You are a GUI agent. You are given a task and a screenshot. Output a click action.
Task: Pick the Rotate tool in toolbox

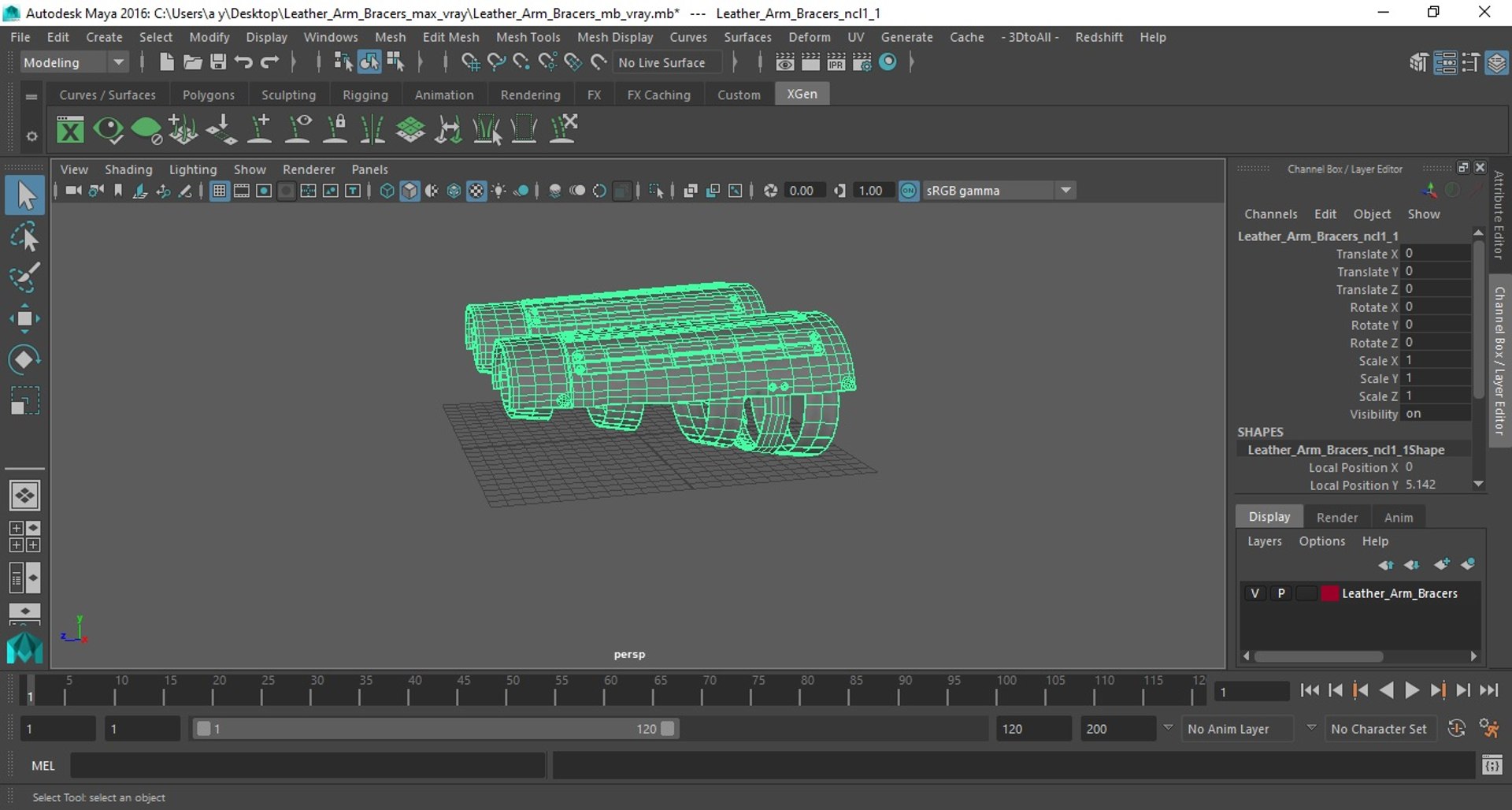click(24, 359)
